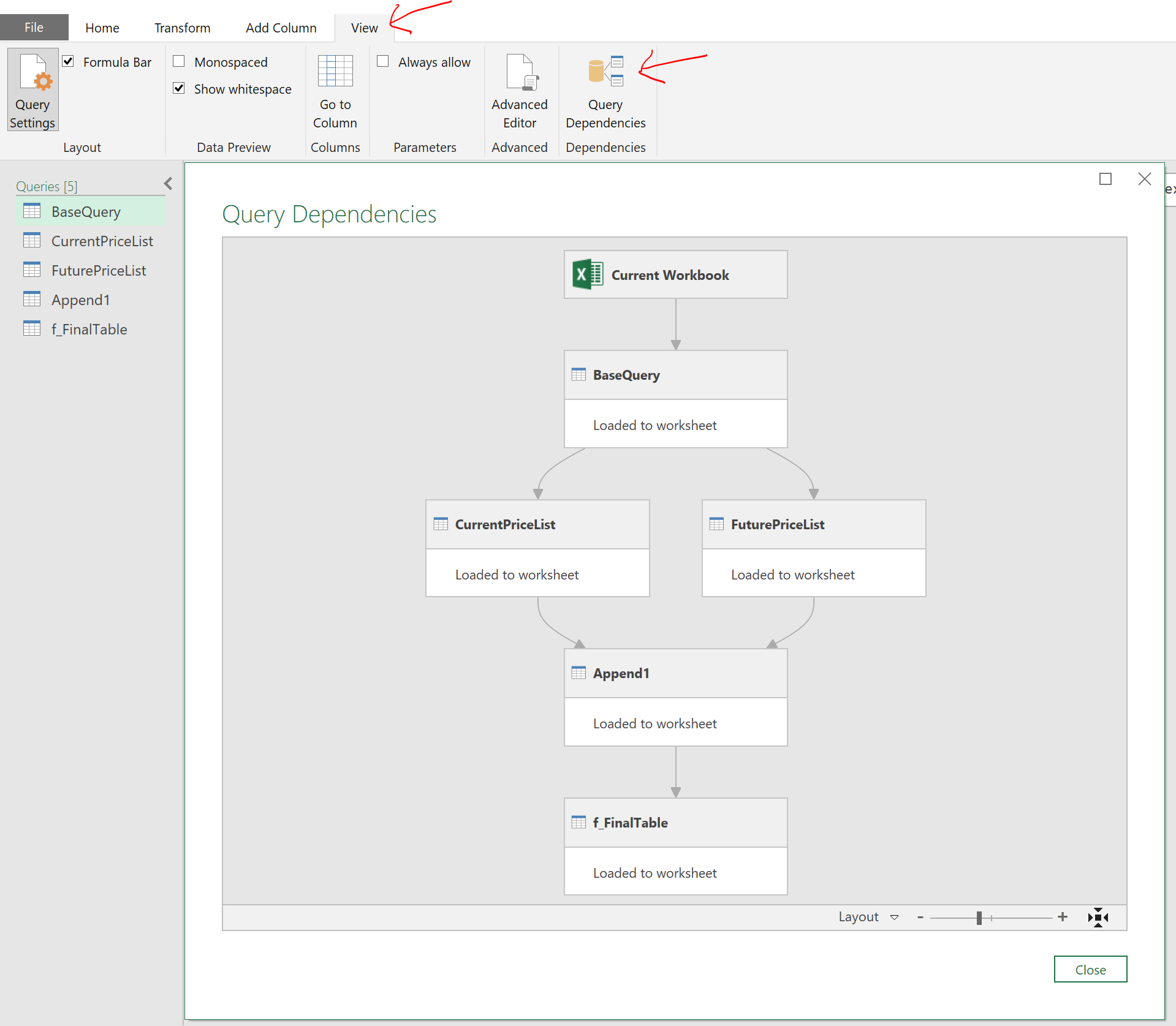1176x1026 pixels.
Task: Collapse the Queries pane with chevron
Action: click(x=169, y=184)
